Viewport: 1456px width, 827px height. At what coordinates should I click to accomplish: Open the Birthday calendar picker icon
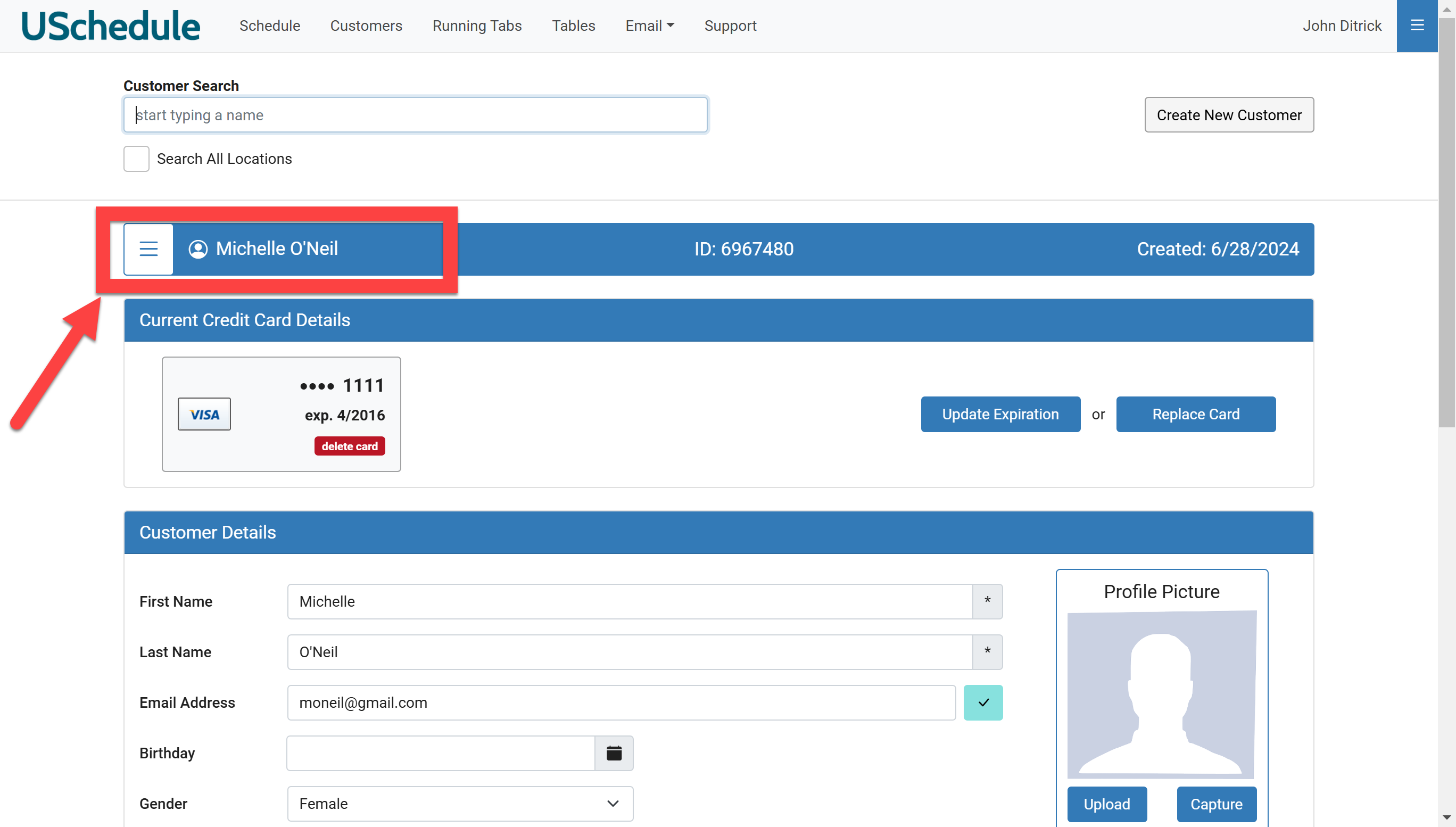pos(614,753)
